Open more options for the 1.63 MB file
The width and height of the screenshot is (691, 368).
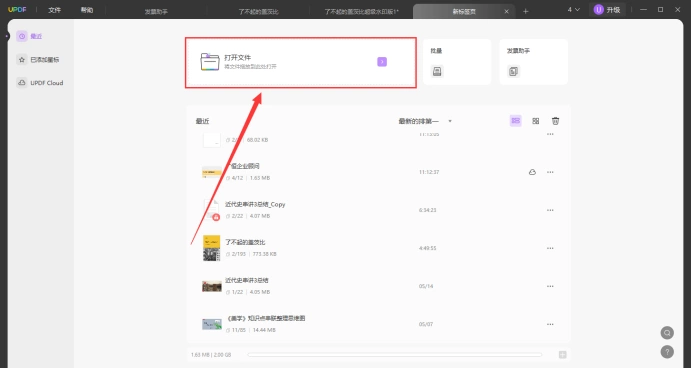(550, 172)
